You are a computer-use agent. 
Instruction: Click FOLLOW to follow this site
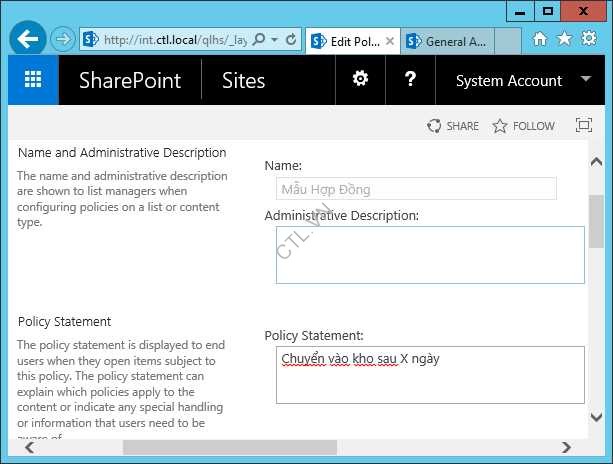(523, 126)
